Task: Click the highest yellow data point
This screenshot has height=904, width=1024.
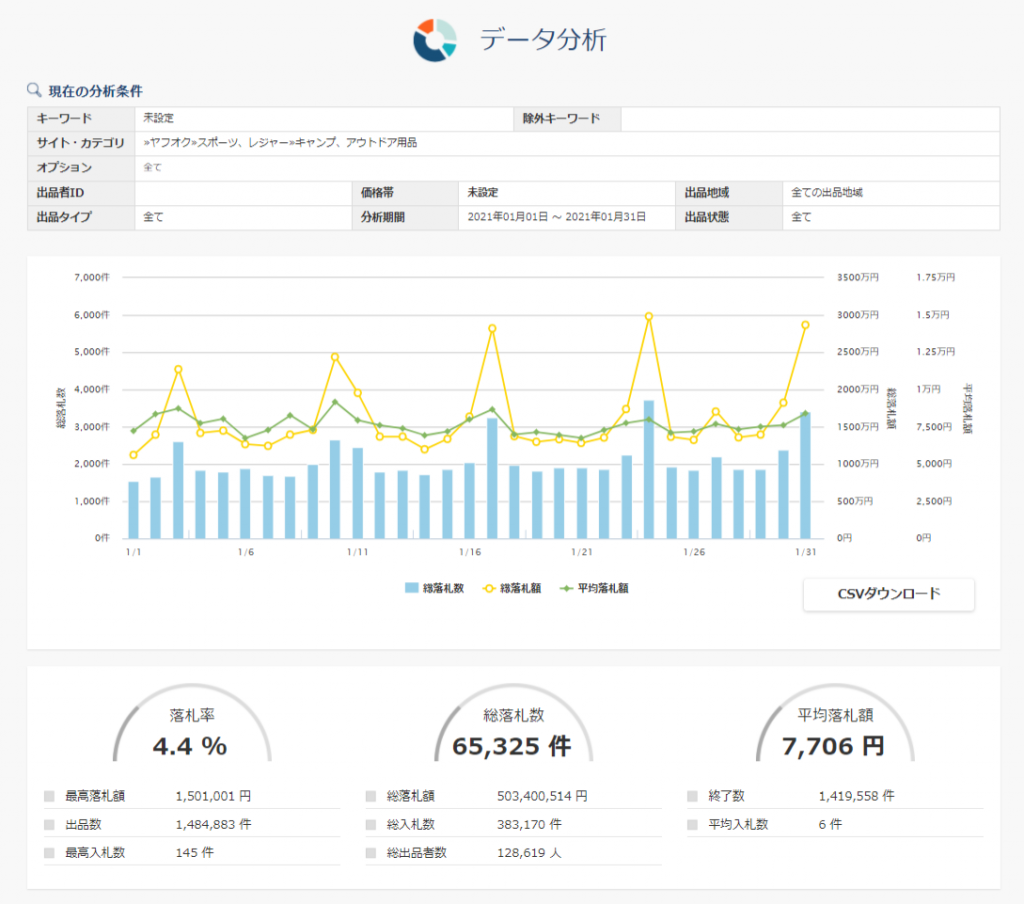Action: click(649, 316)
